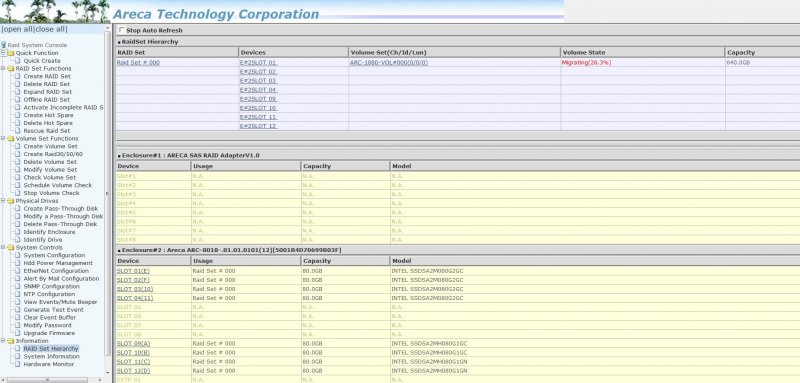Open Activate Incomplete RAID Set
The image size is (800, 383).
point(63,108)
